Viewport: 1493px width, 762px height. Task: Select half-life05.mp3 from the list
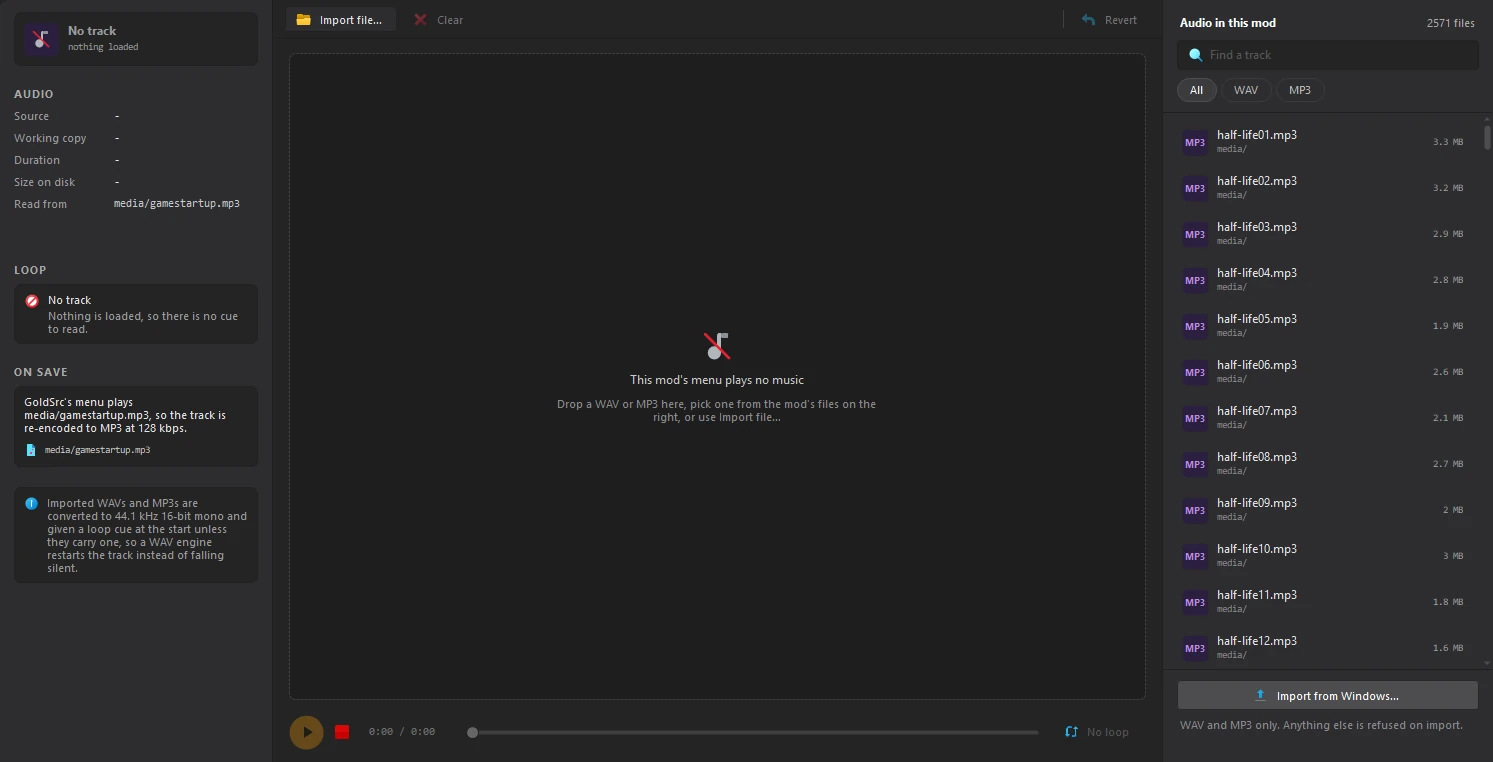(x=1322, y=326)
